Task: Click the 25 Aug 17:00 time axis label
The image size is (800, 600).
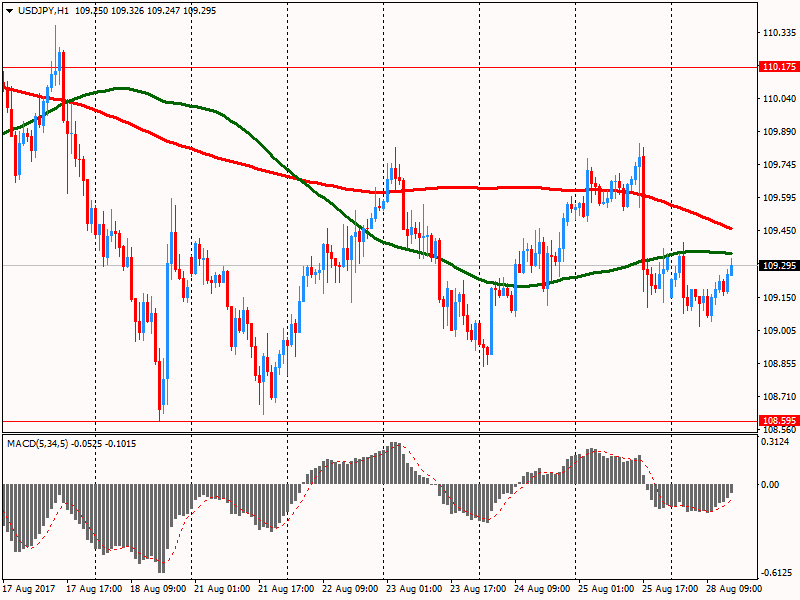Action: coord(670,589)
